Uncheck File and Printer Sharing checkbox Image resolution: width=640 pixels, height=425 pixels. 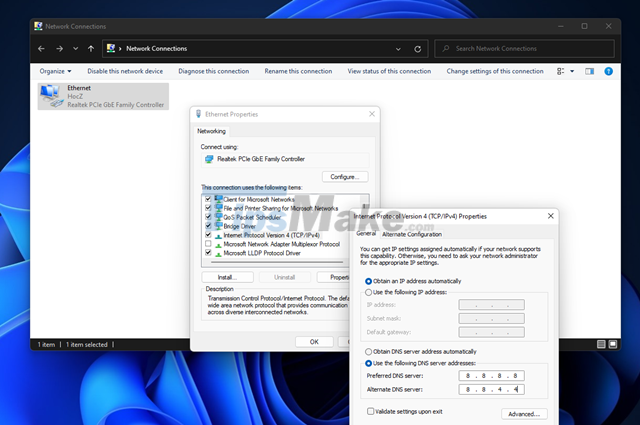coord(208,208)
